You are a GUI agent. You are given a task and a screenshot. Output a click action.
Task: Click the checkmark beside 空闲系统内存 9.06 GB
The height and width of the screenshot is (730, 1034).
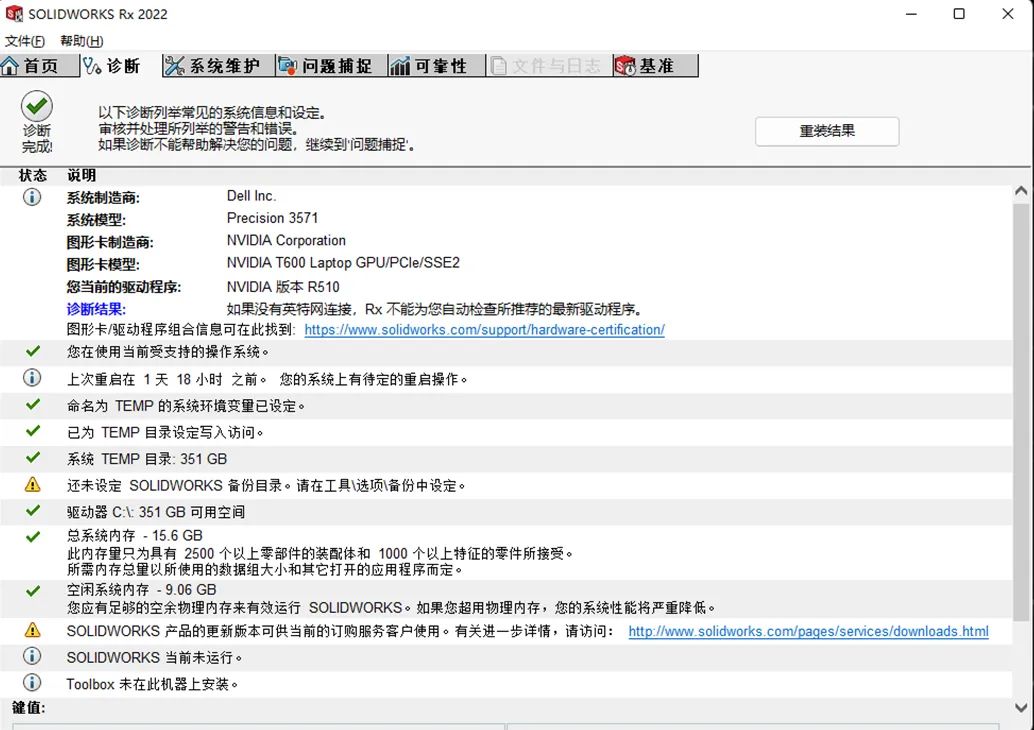32,592
